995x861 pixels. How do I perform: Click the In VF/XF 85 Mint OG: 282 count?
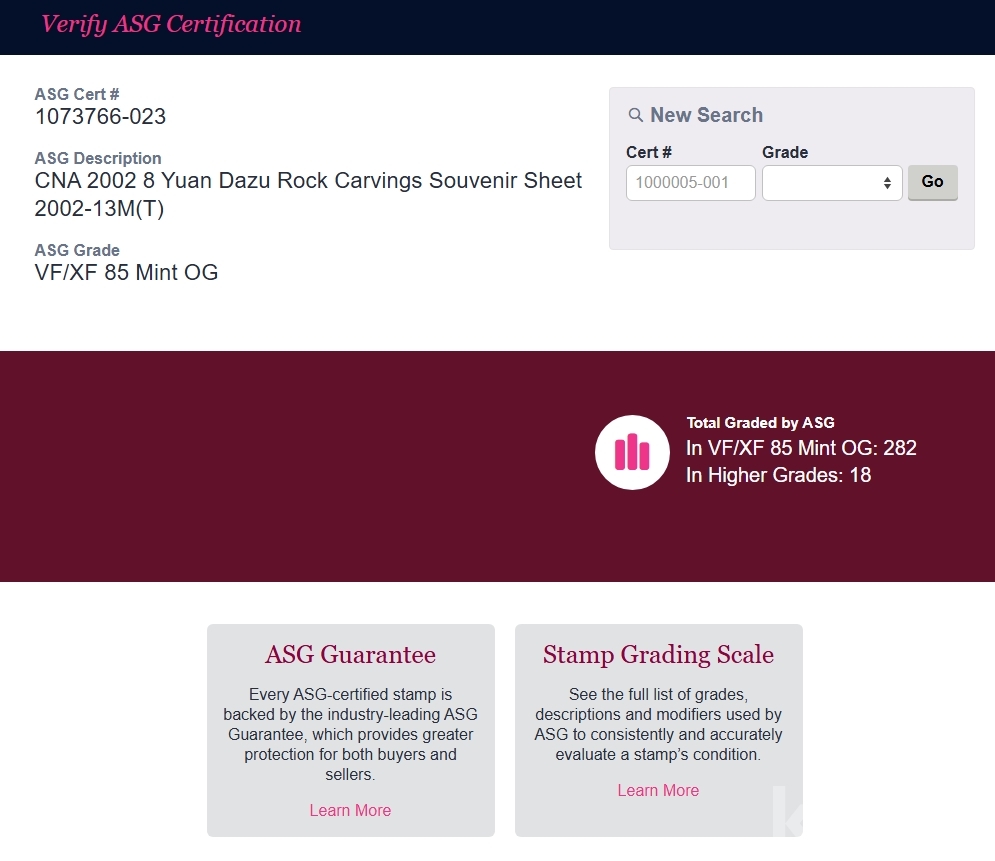click(x=801, y=448)
